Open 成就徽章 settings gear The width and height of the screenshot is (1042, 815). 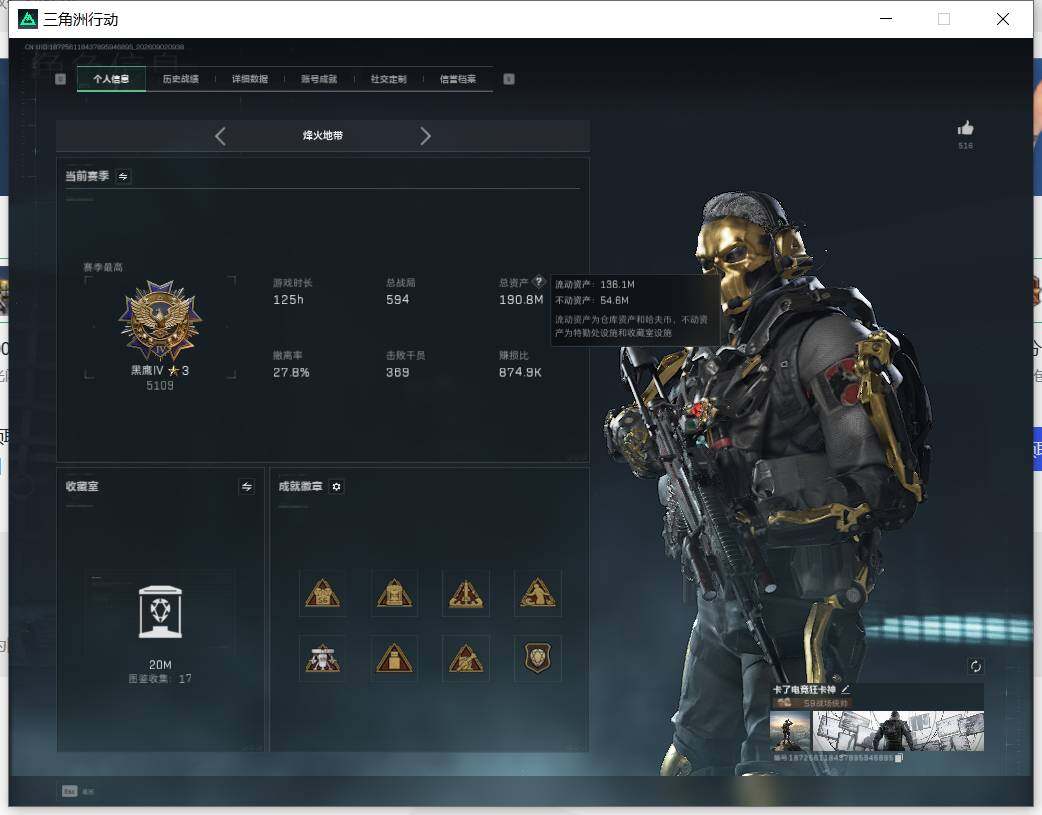coord(336,487)
